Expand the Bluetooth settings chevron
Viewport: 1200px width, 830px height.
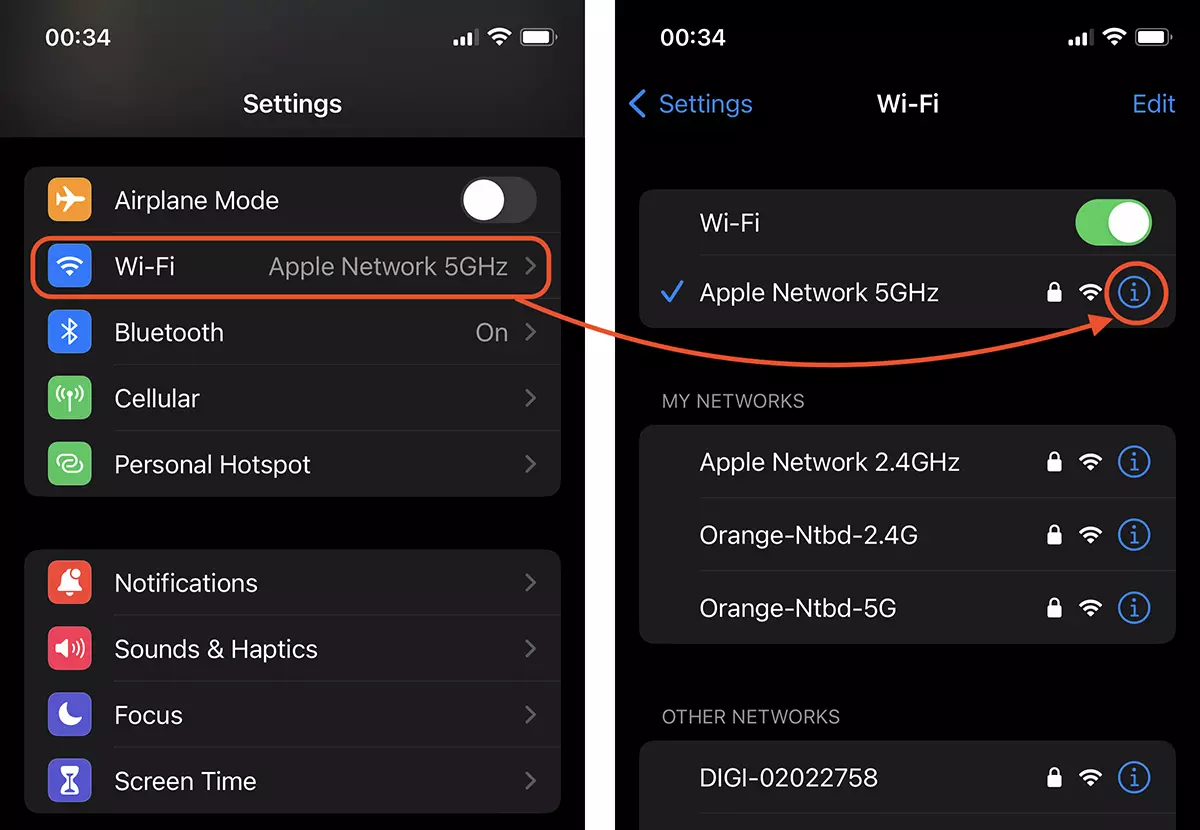click(x=531, y=332)
